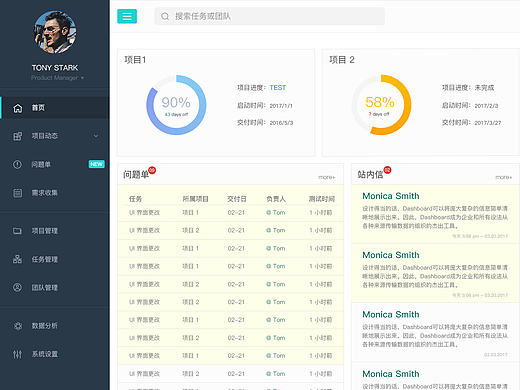
Task: Open 团队管理 menu item
Action: [x=45, y=287]
